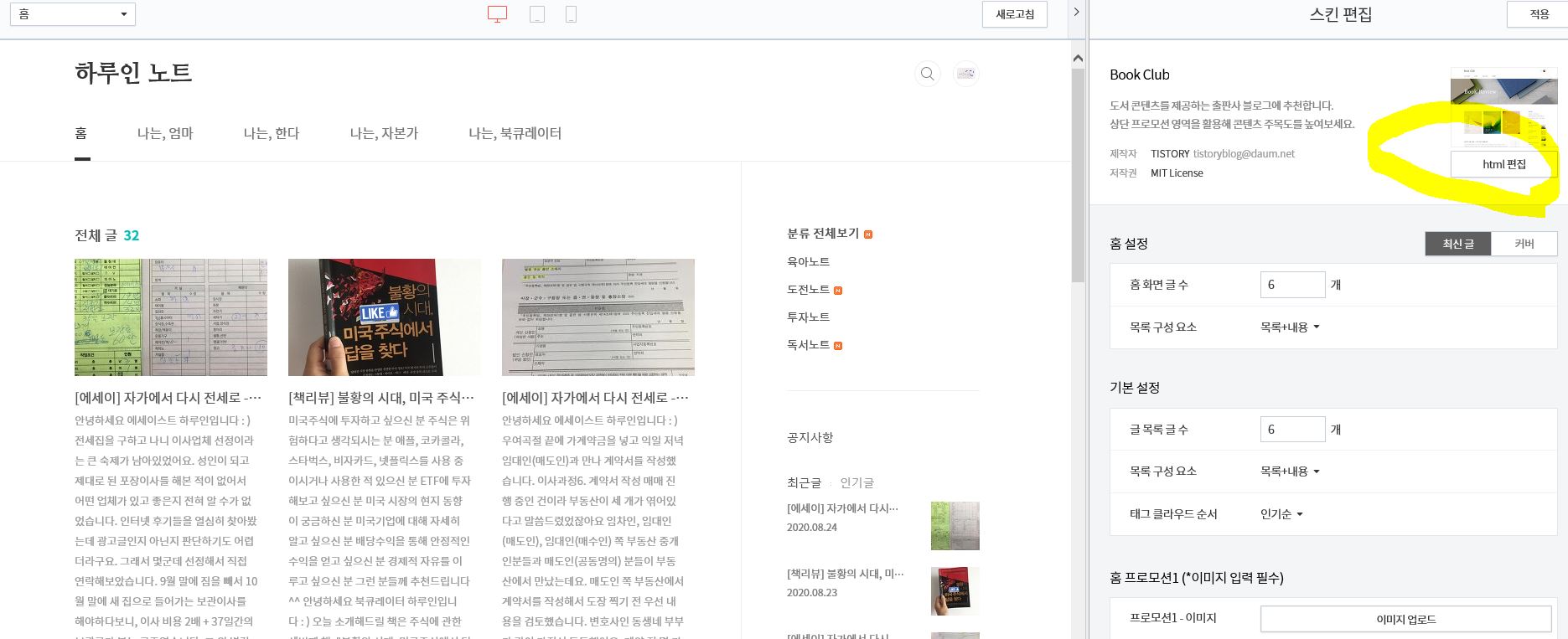Viewport: 1568px width, 639px height.
Task: Open 투자노트 category
Action: coord(808,317)
